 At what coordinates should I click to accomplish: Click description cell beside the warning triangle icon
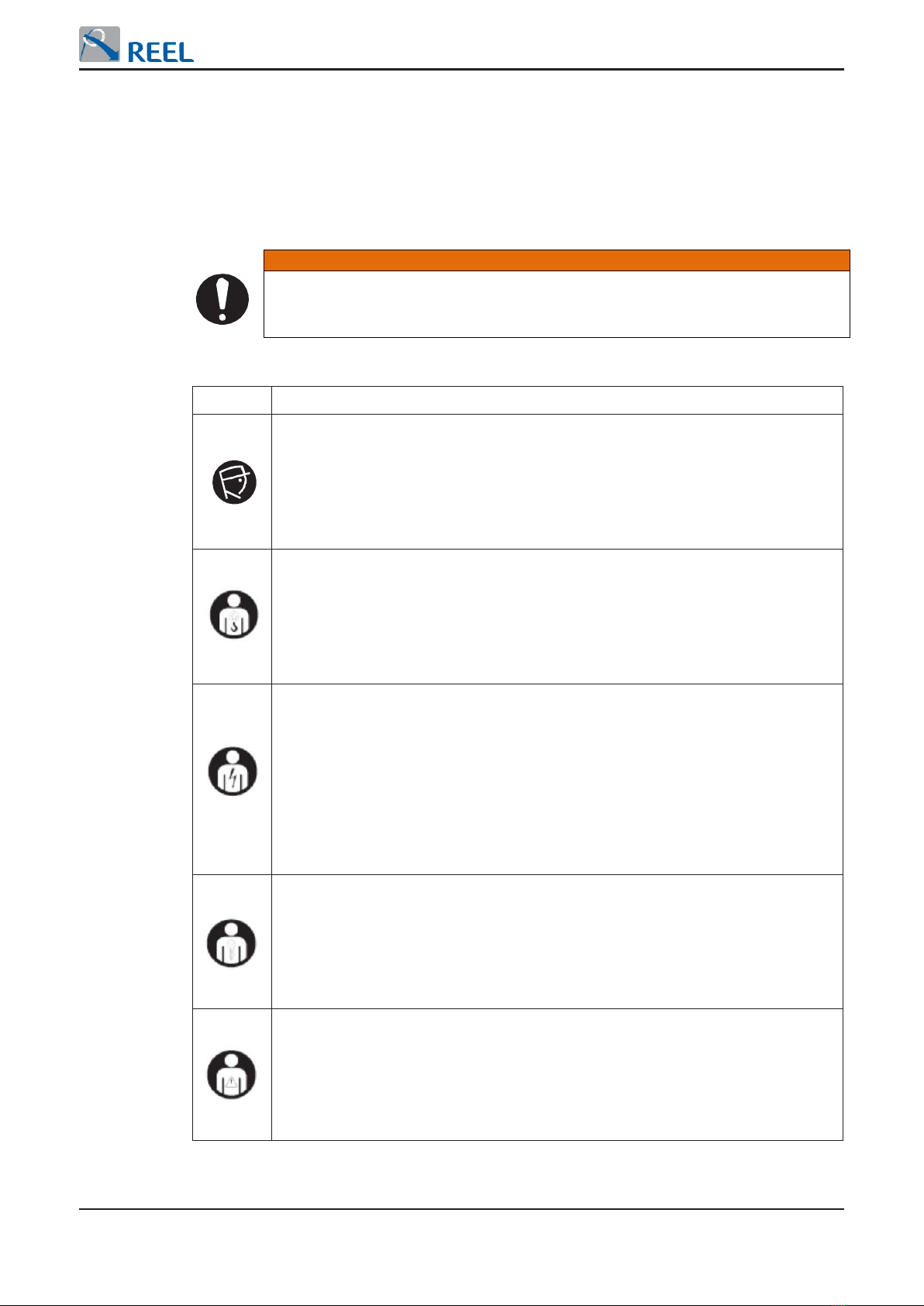557,1075
